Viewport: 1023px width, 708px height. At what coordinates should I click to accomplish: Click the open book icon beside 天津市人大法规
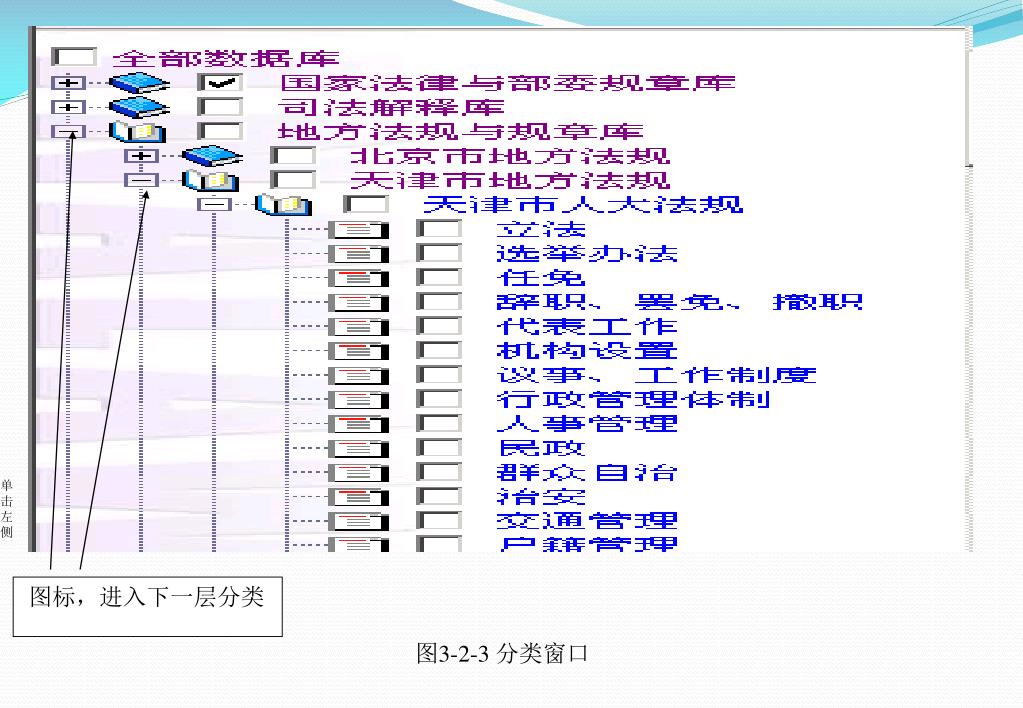283,204
